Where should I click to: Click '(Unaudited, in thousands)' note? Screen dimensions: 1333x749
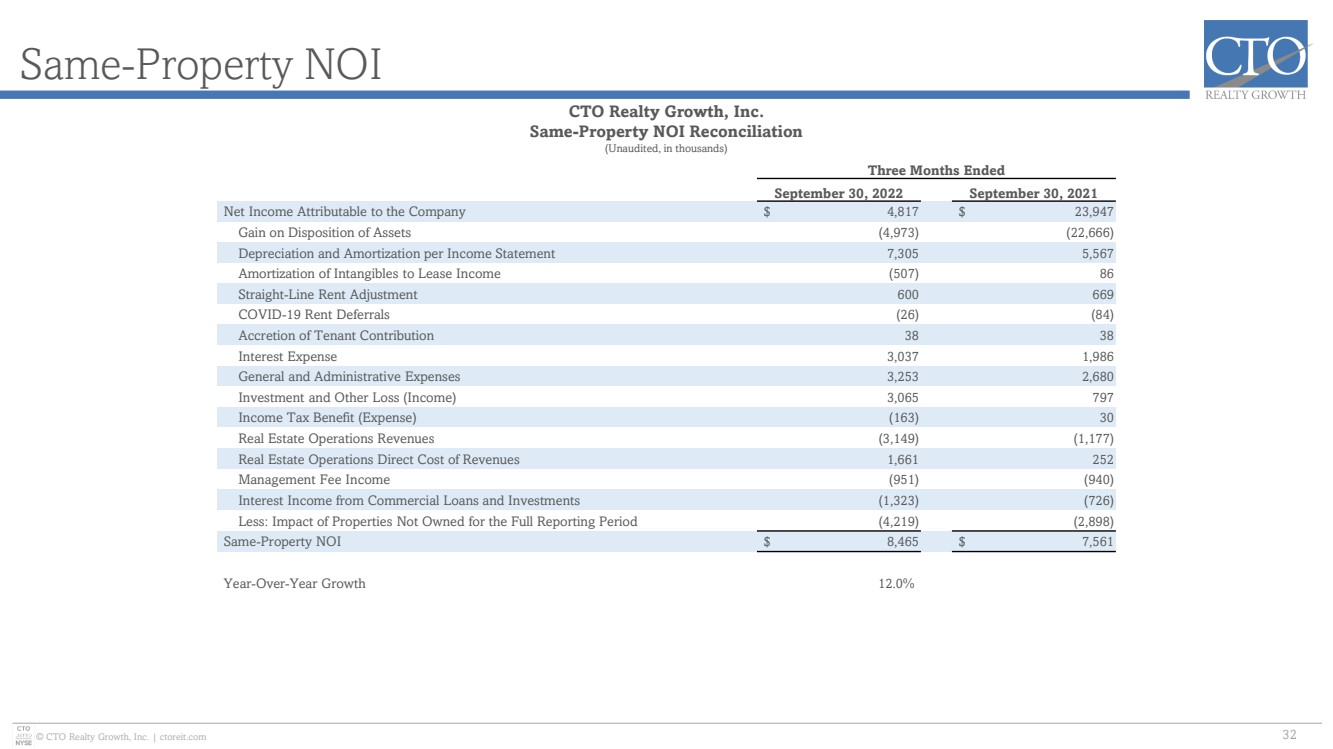[x=666, y=149]
